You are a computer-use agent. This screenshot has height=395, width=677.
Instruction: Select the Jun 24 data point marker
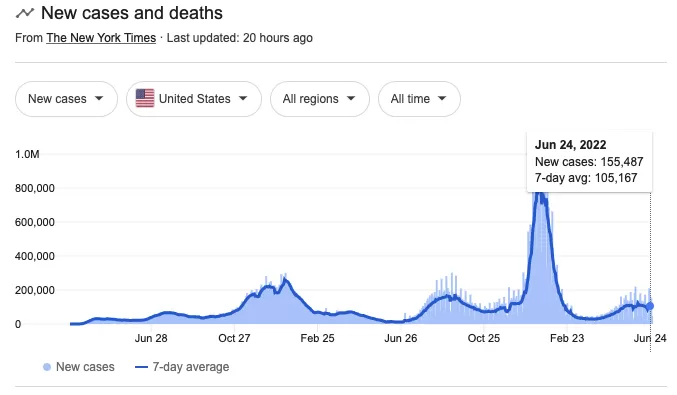(x=650, y=306)
